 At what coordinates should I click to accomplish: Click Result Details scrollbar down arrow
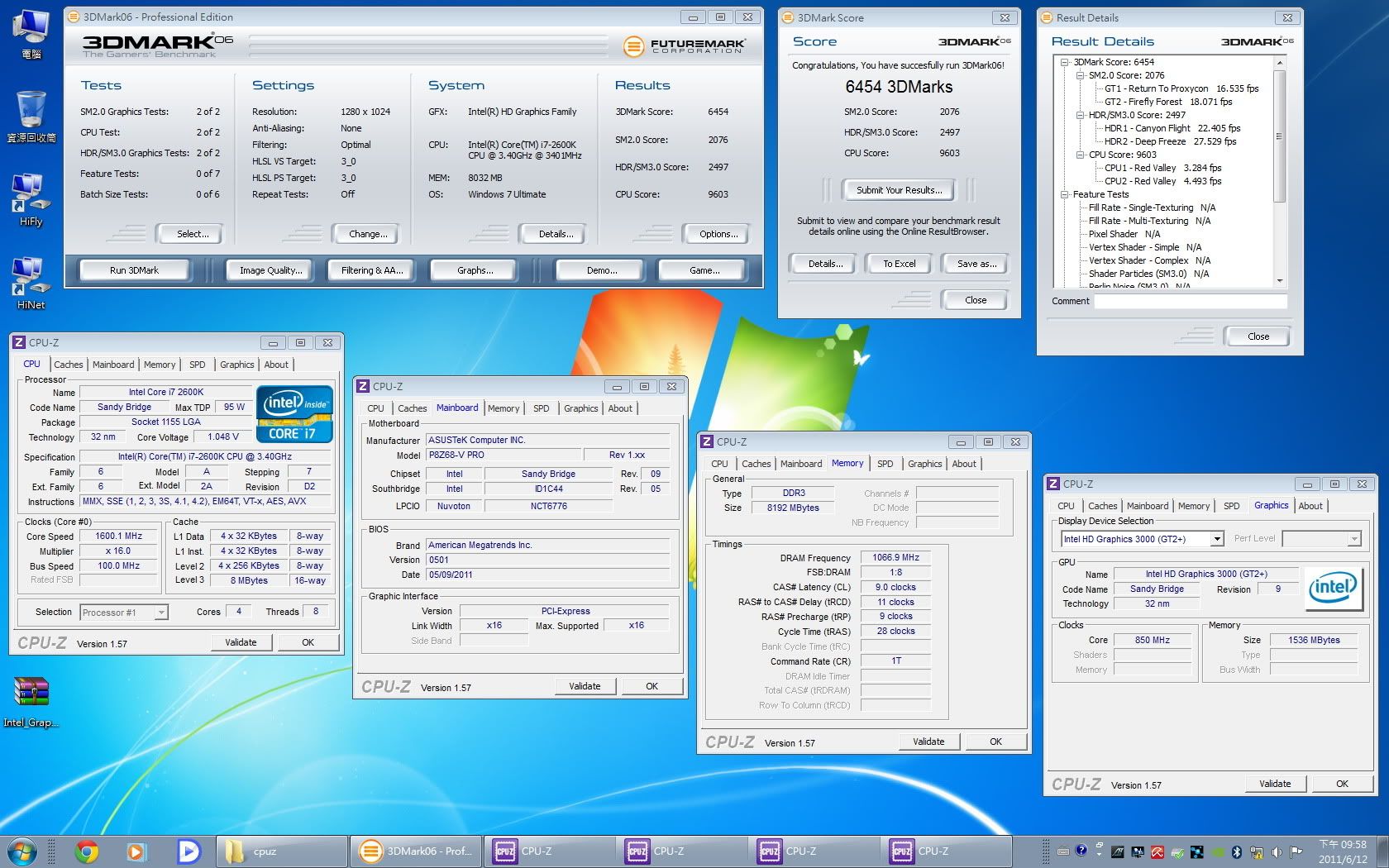[1280, 281]
